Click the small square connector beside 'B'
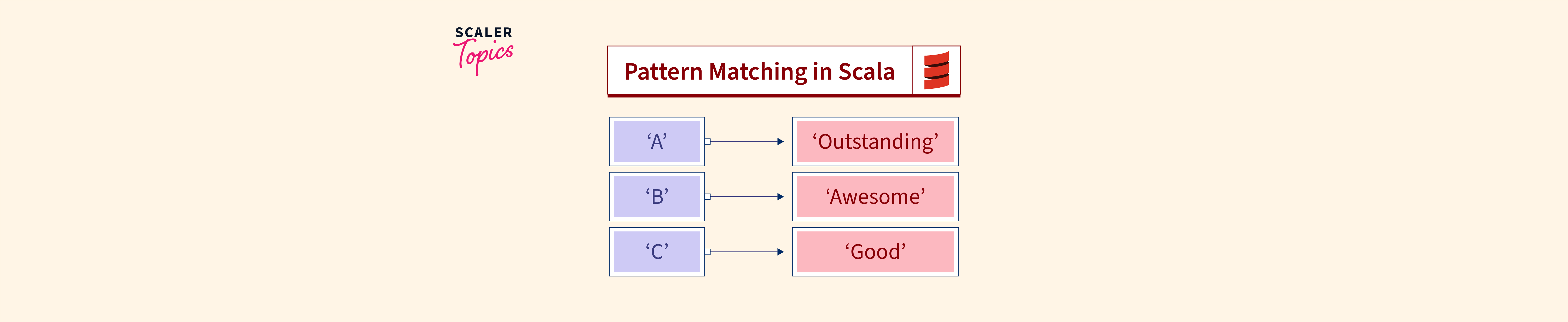The image size is (1568, 322). pos(707,197)
